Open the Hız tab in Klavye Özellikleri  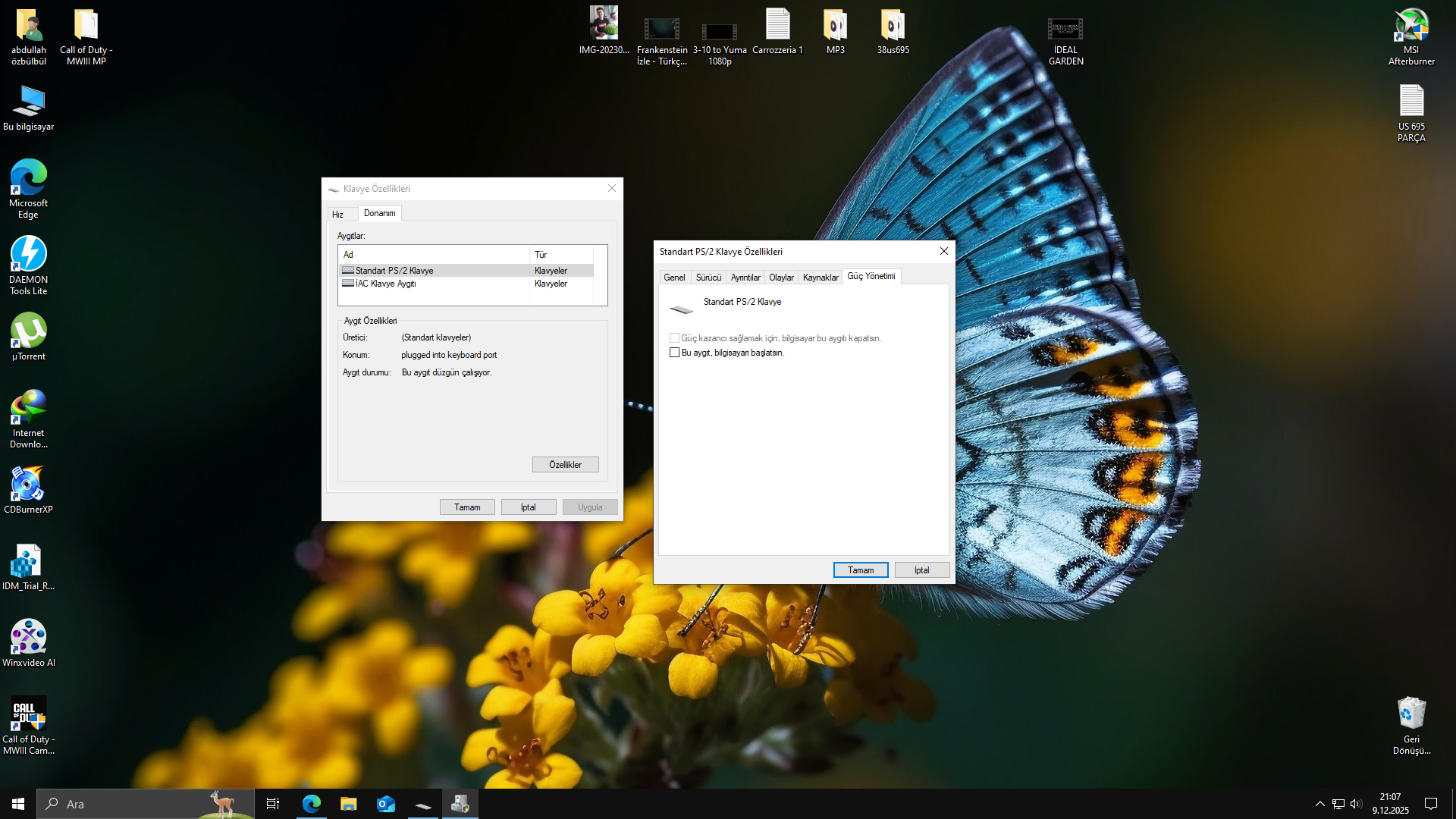337,215
